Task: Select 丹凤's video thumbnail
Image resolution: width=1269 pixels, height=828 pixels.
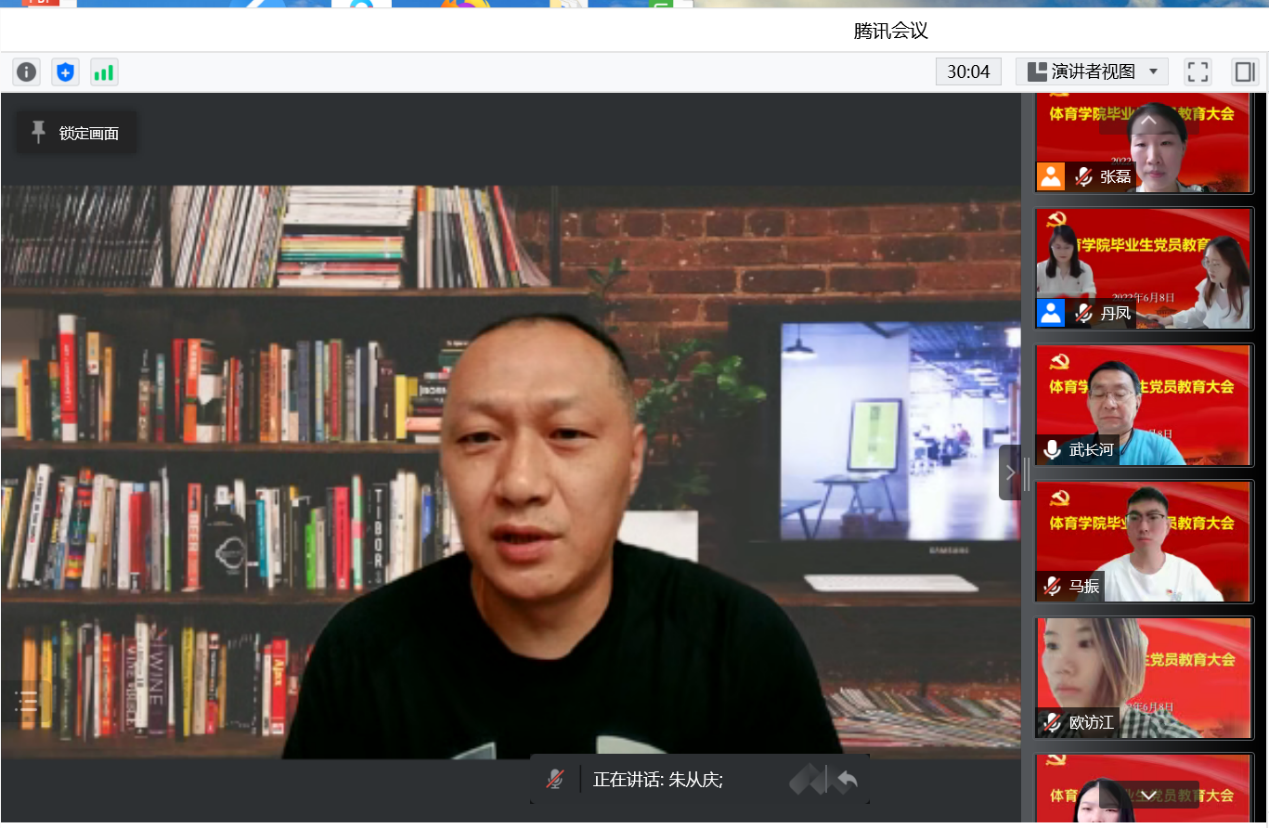Action: (1143, 268)
